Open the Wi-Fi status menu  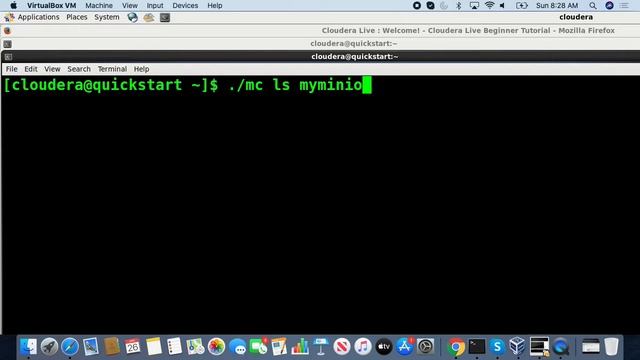(489, 5)
